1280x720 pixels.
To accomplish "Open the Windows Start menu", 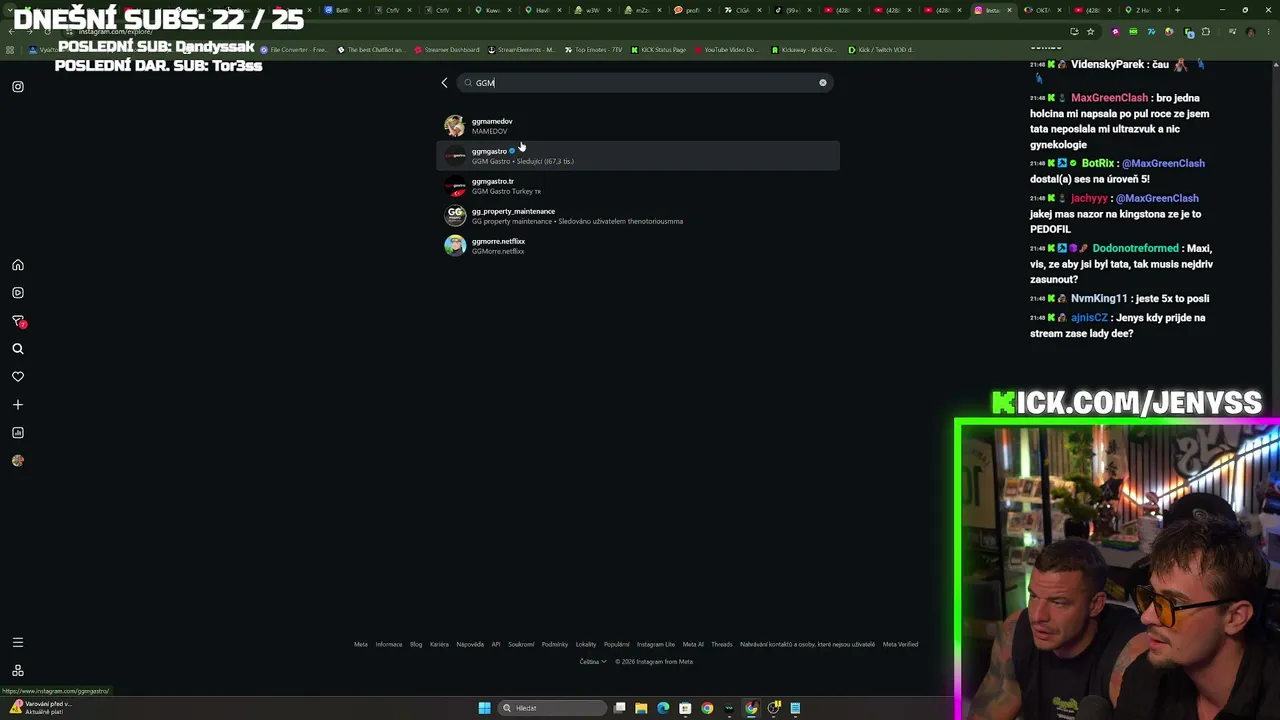I will click(x=484, y=708).
